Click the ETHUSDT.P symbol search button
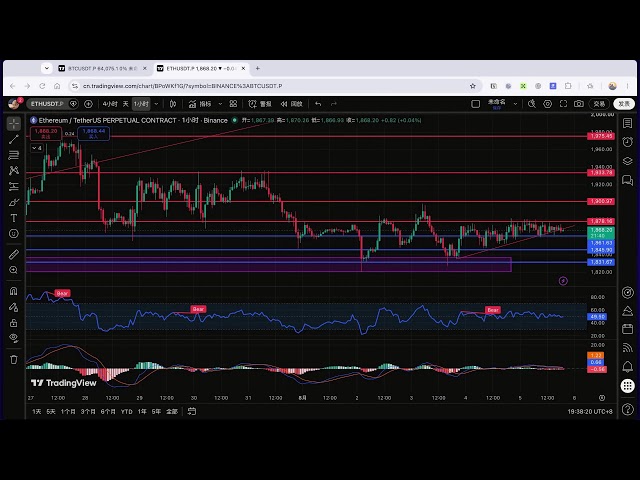This screenshot has height=480, width=640. 47,104
